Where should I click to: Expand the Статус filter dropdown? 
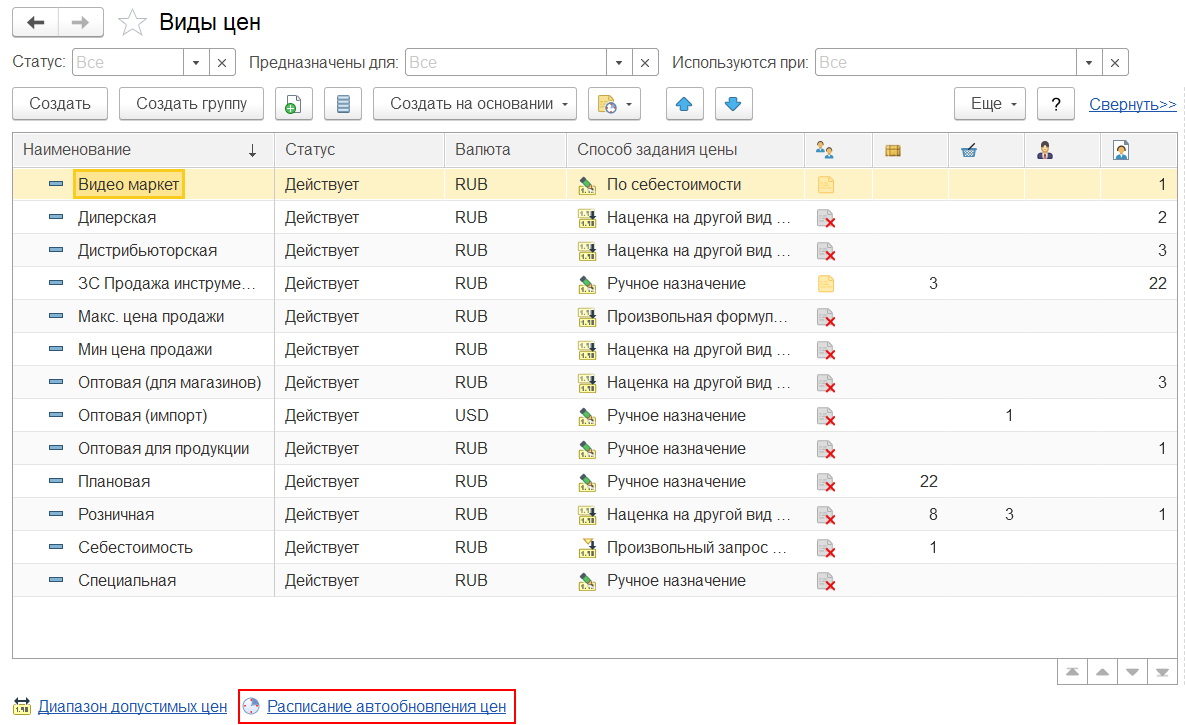[x=196, y=62]
